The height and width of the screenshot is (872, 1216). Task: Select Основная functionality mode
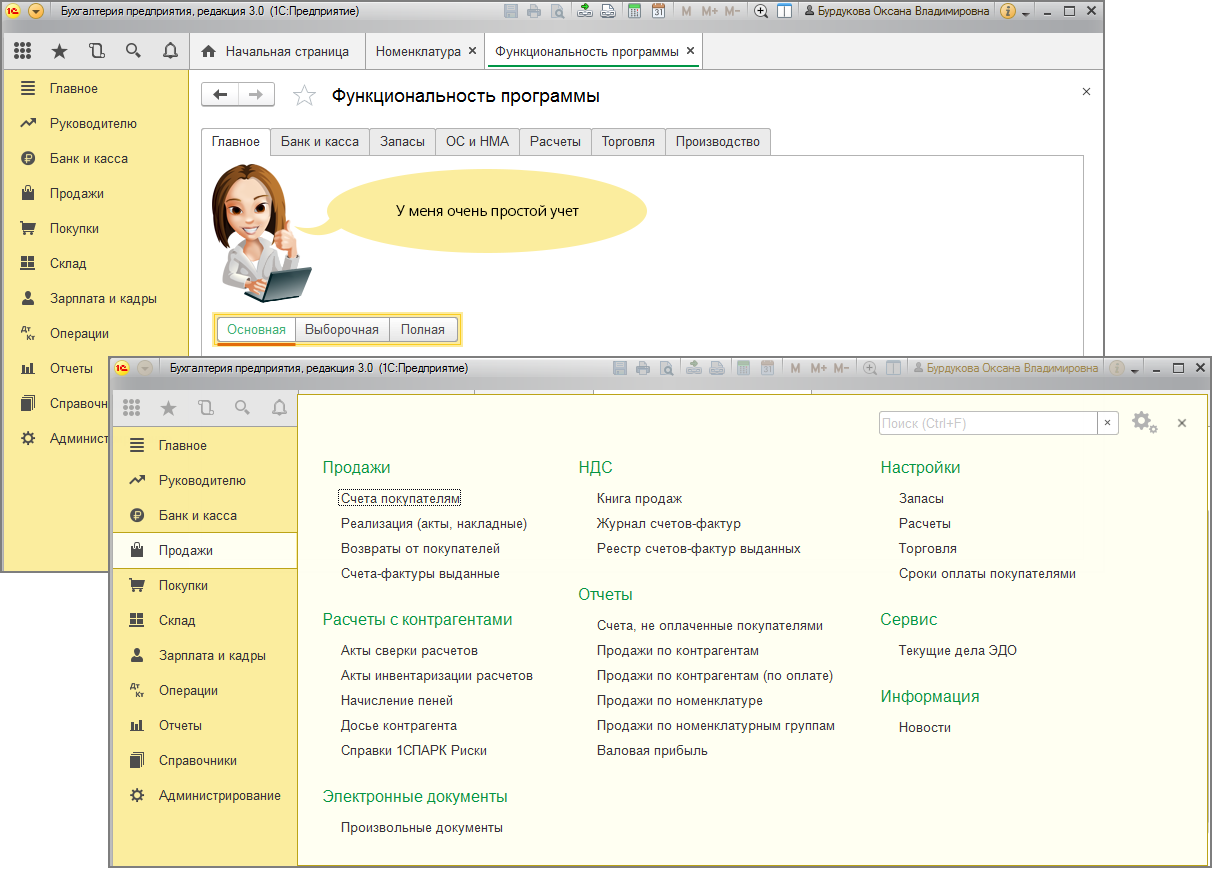click(x=257, y=329)
